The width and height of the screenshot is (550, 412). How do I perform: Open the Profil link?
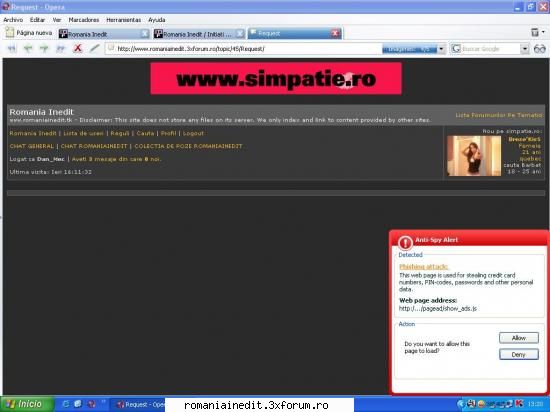[x=168, y=133]
